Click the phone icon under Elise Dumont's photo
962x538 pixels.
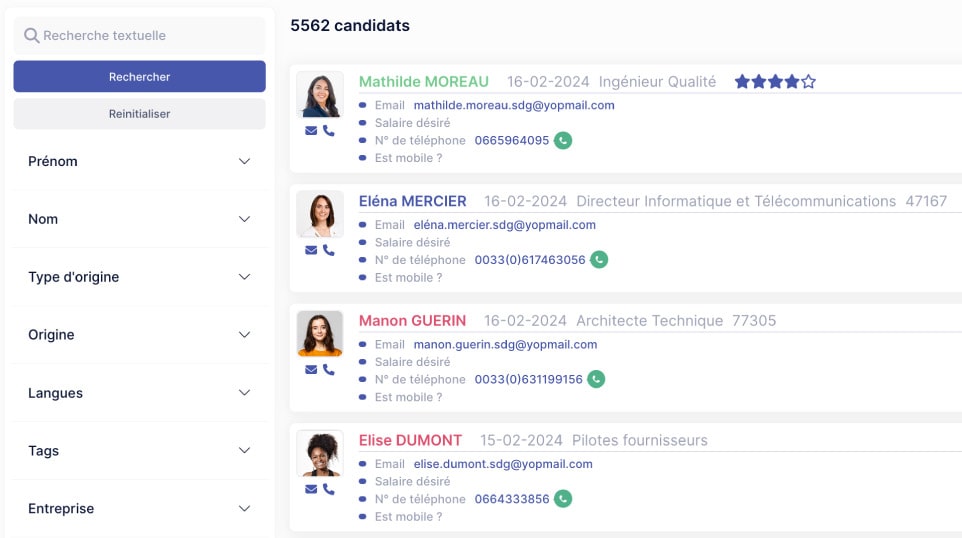329,489
